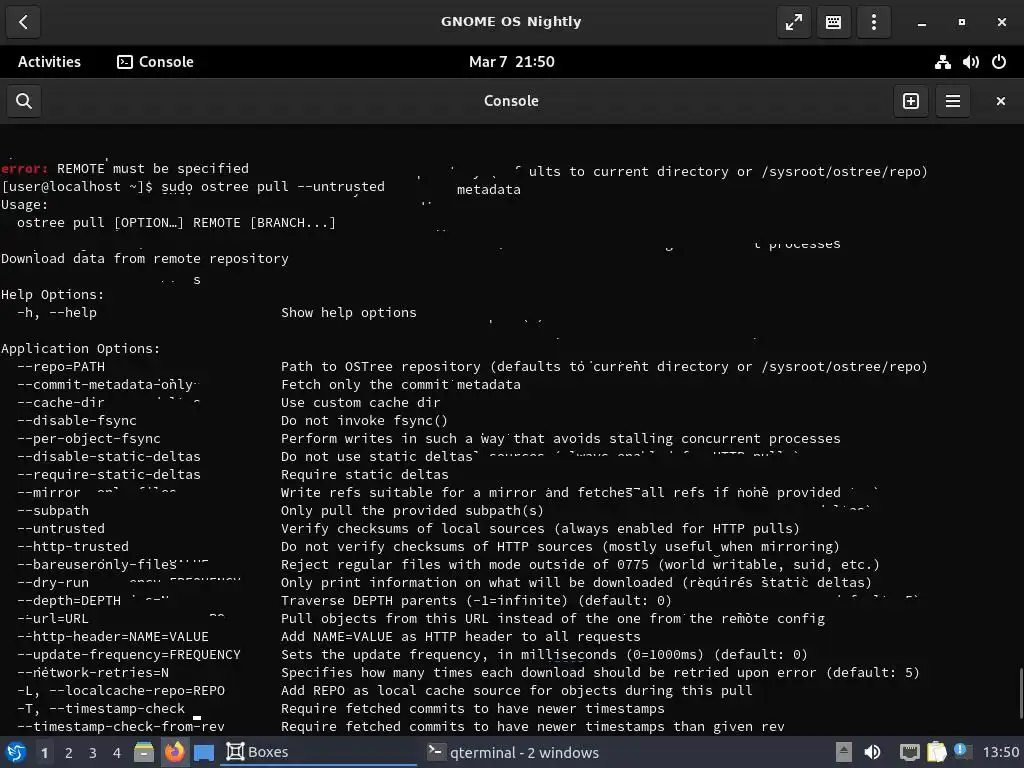The height and width of the screenshot is (768, 1024).
Task: Toggle fullscreen for the GNOME OS Nightly box
Action: point(793,22)
